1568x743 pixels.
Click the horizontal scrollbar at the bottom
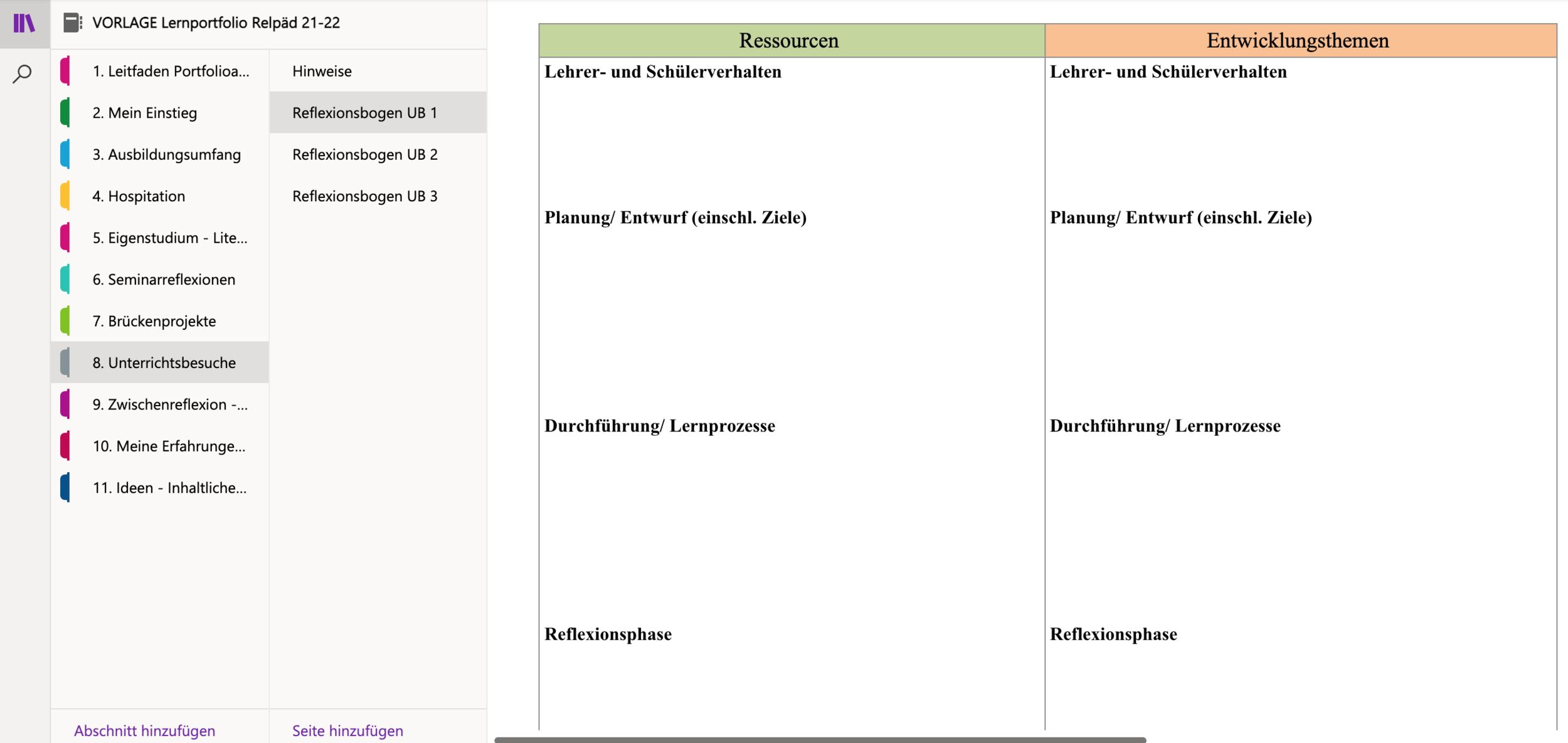pyautogui.click(x=819, y=740)
